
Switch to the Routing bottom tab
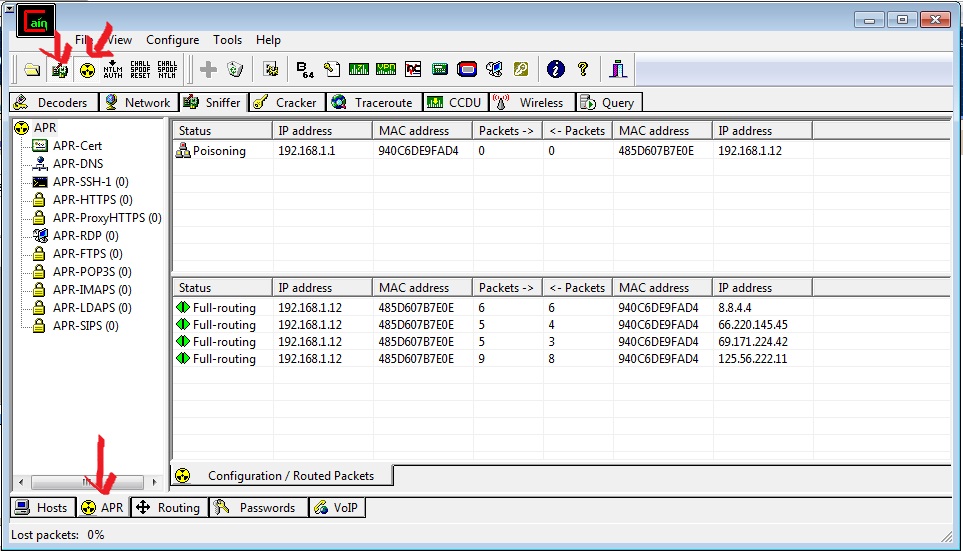(170, 507)
